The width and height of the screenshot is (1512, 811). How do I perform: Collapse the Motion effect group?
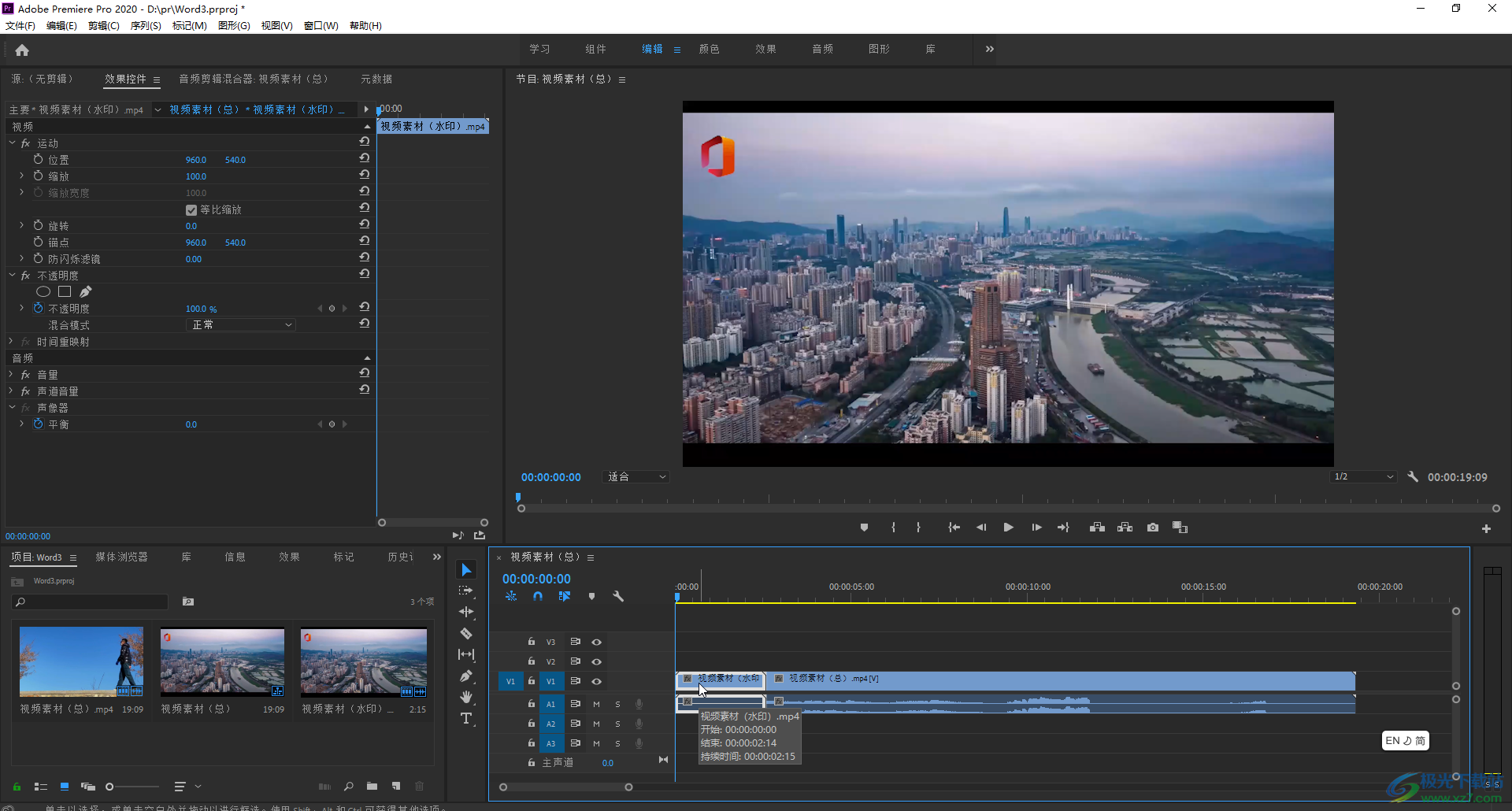pyautogui.click(x=12, y=143)
